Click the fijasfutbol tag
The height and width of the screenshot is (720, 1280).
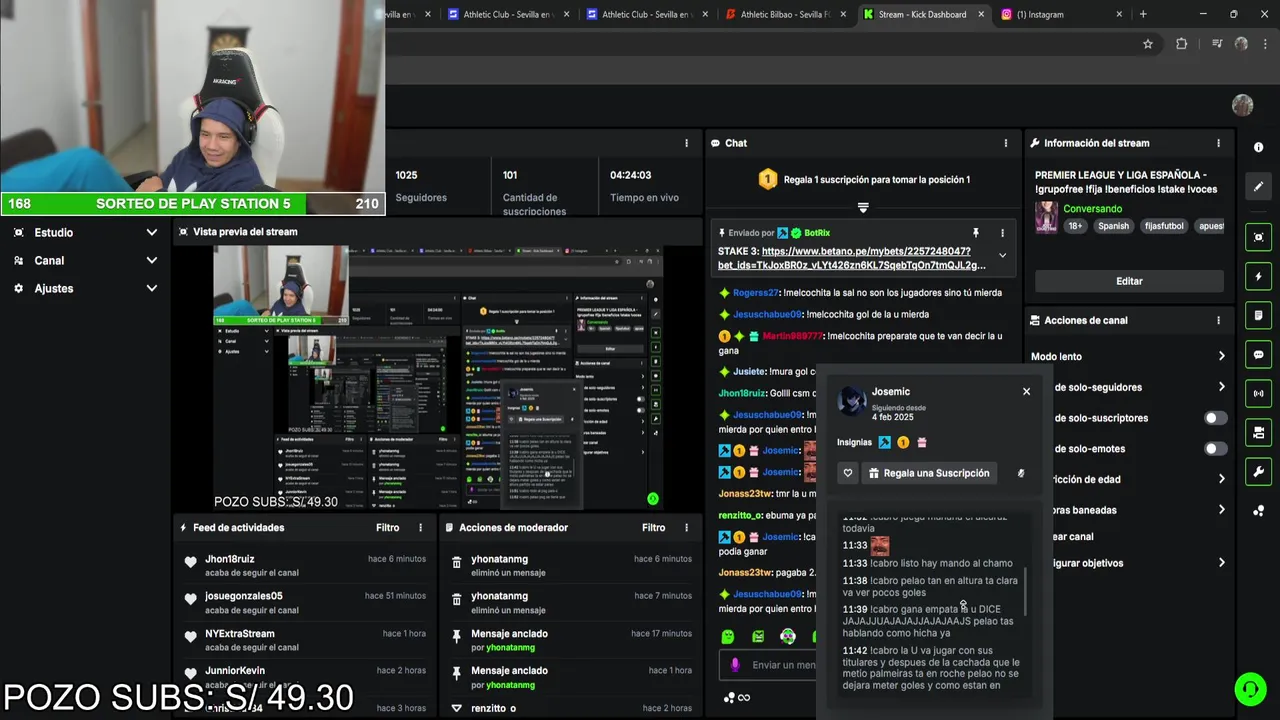click(x=1163, y=226)
